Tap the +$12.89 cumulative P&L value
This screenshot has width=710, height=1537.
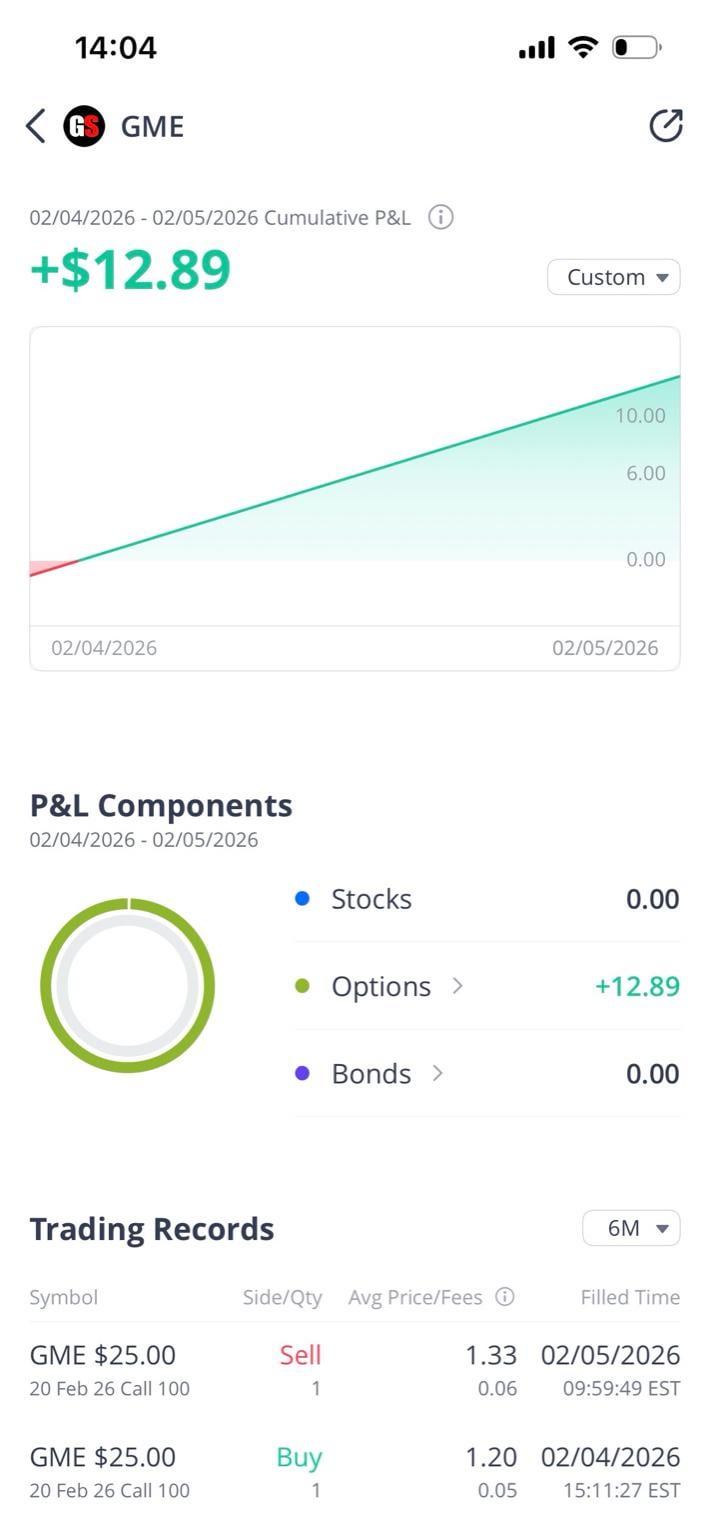131,270
